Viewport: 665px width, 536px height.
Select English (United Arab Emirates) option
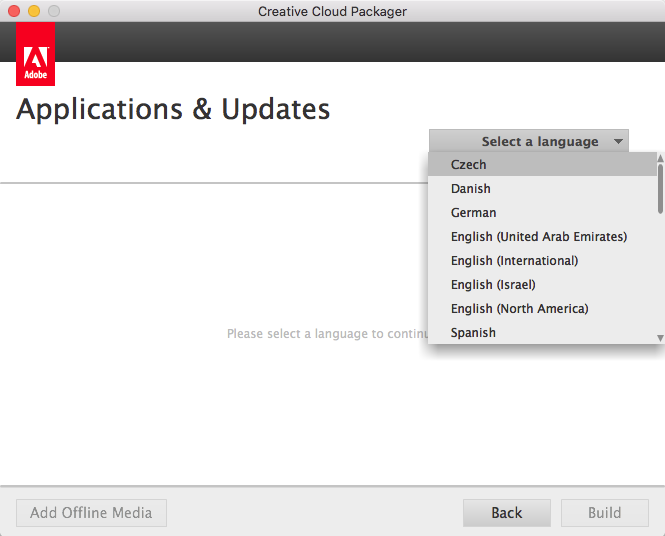point(542,237)
